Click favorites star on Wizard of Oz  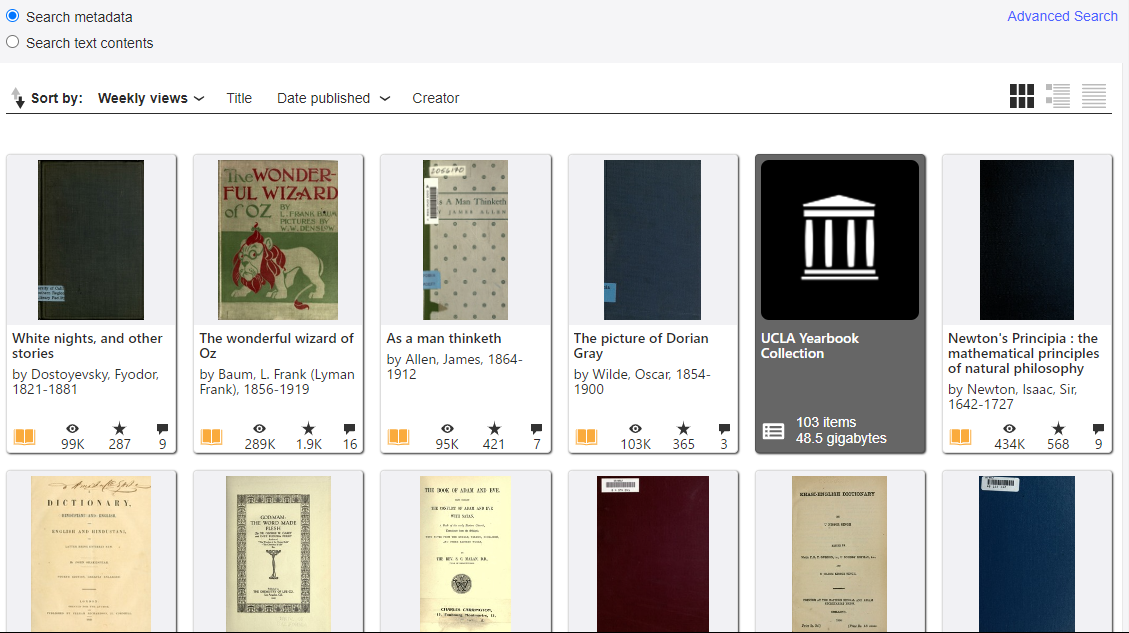tap(308, 429)
